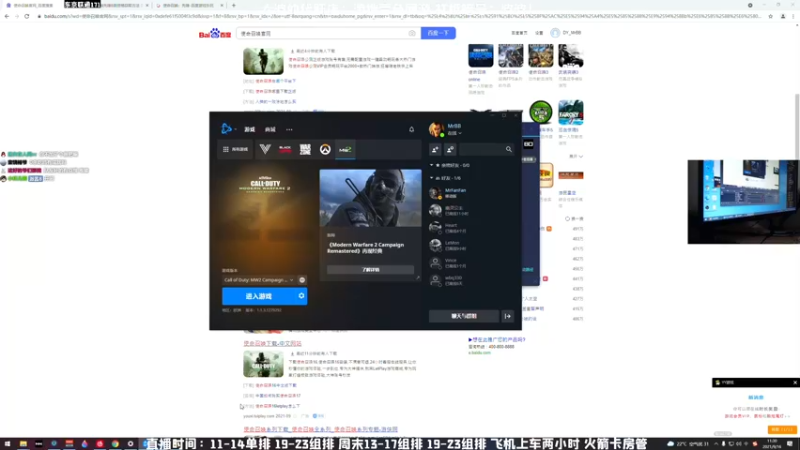Viewport: 800px width, 450px height.
Task: Click the region globe icon beside version dropdown
Action: [x=302, y=280]
